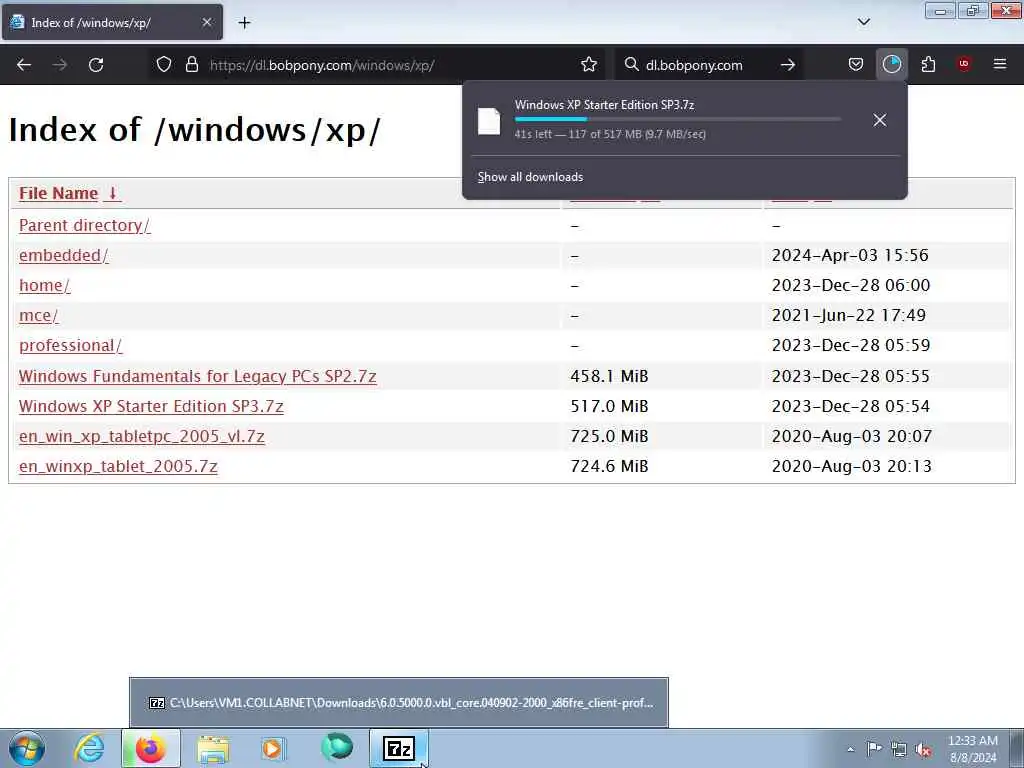Open Windows Media Player taskbar icon
The image size is (1024, 768).
(x=272, y=749)
